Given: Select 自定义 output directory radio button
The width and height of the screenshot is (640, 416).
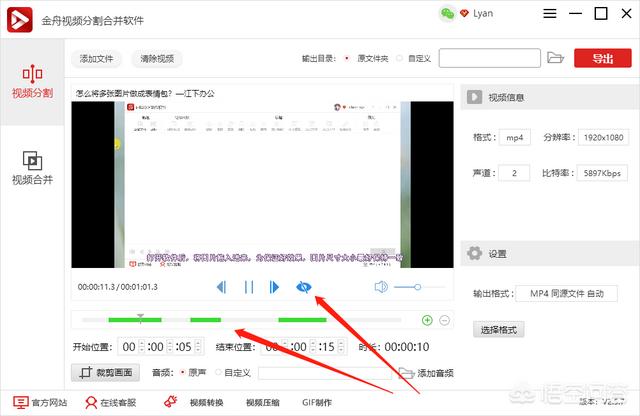Looking at the screenshot, I should click(x=400, y=58).
